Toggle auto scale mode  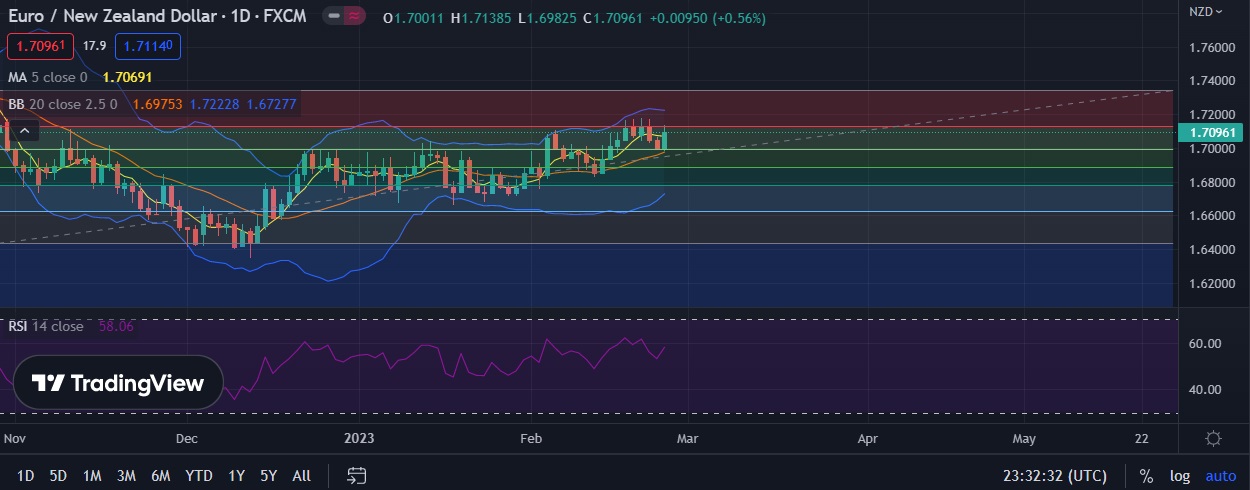[x=1220, y=476]
